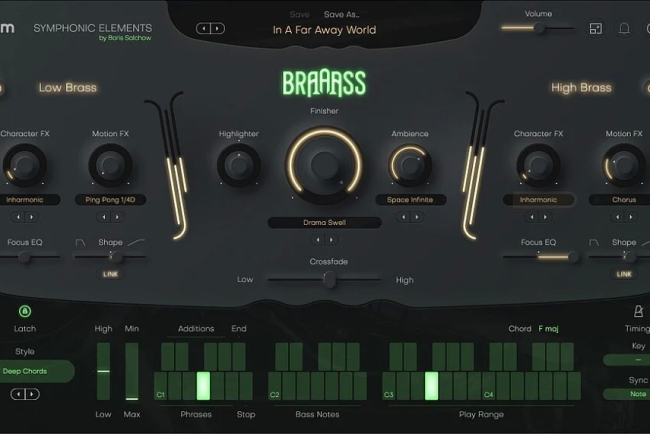This screenshot has width=650, height=434.
Task: Click the Ambience knob
Action: (x=410, y=165)
